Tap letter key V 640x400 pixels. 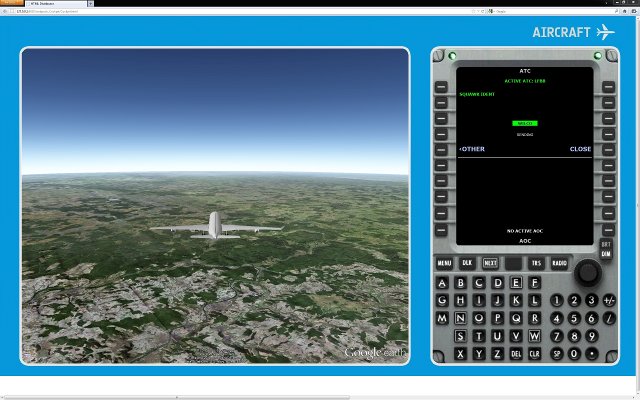(516, 336)
